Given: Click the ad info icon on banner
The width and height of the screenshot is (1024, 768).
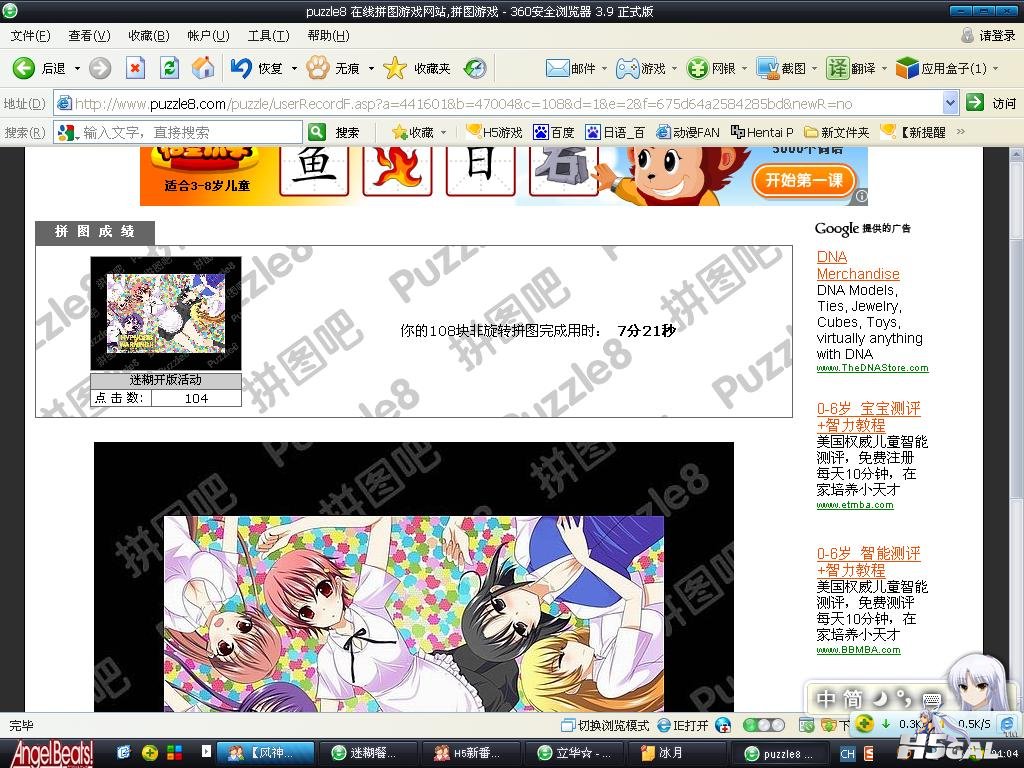Looking at the screenshot, I should (x=861, y=196).
